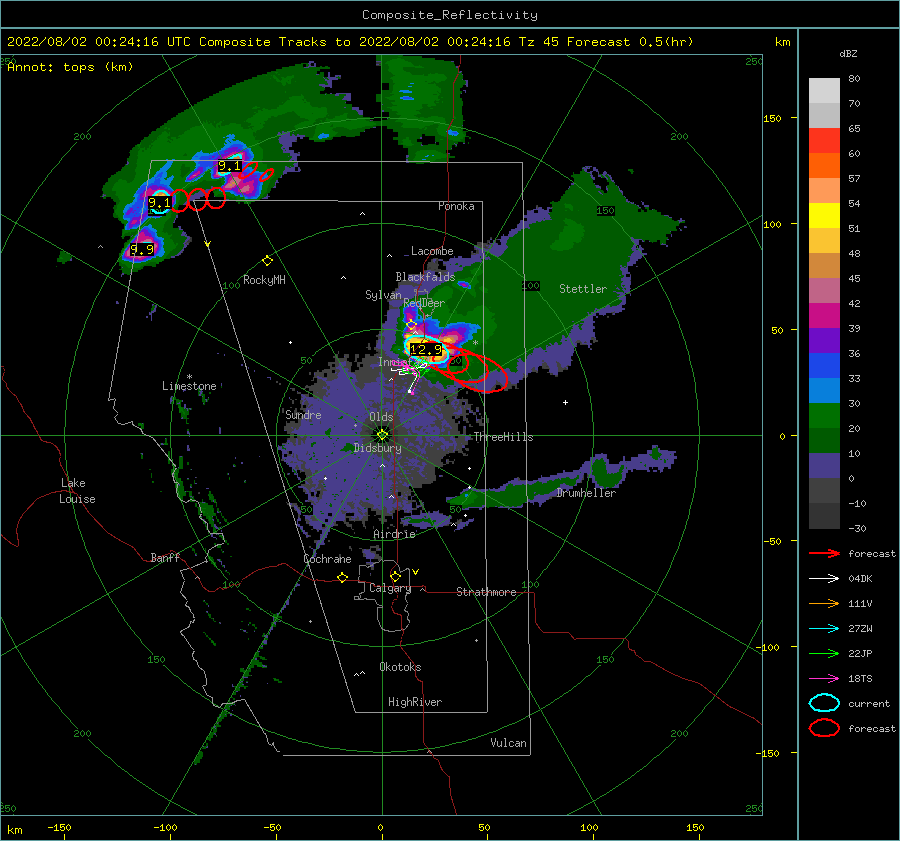Click the Banff town label
The image size is (900, 841).
click(x=165, y=558)
